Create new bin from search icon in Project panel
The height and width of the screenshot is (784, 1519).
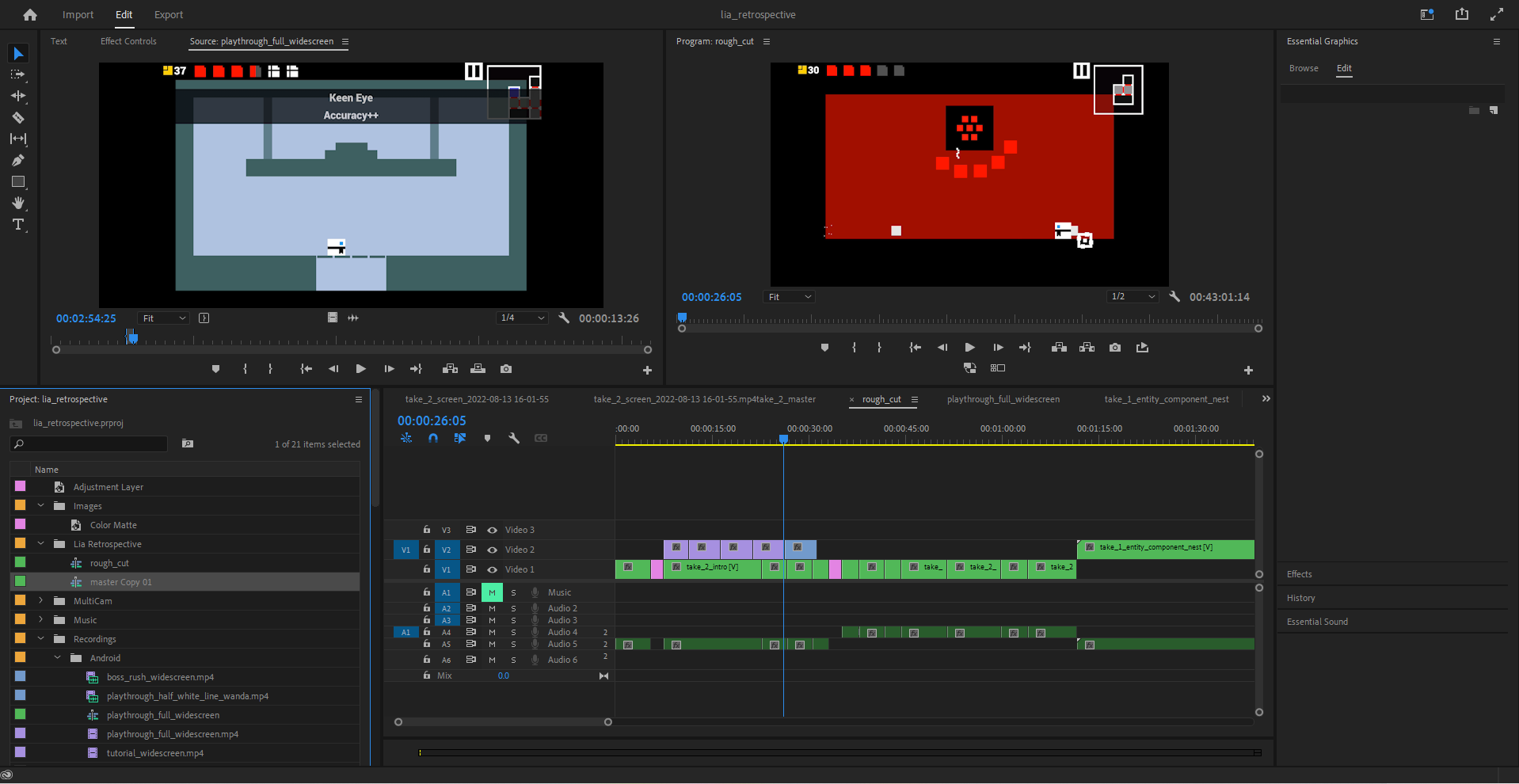click(188, 443)
